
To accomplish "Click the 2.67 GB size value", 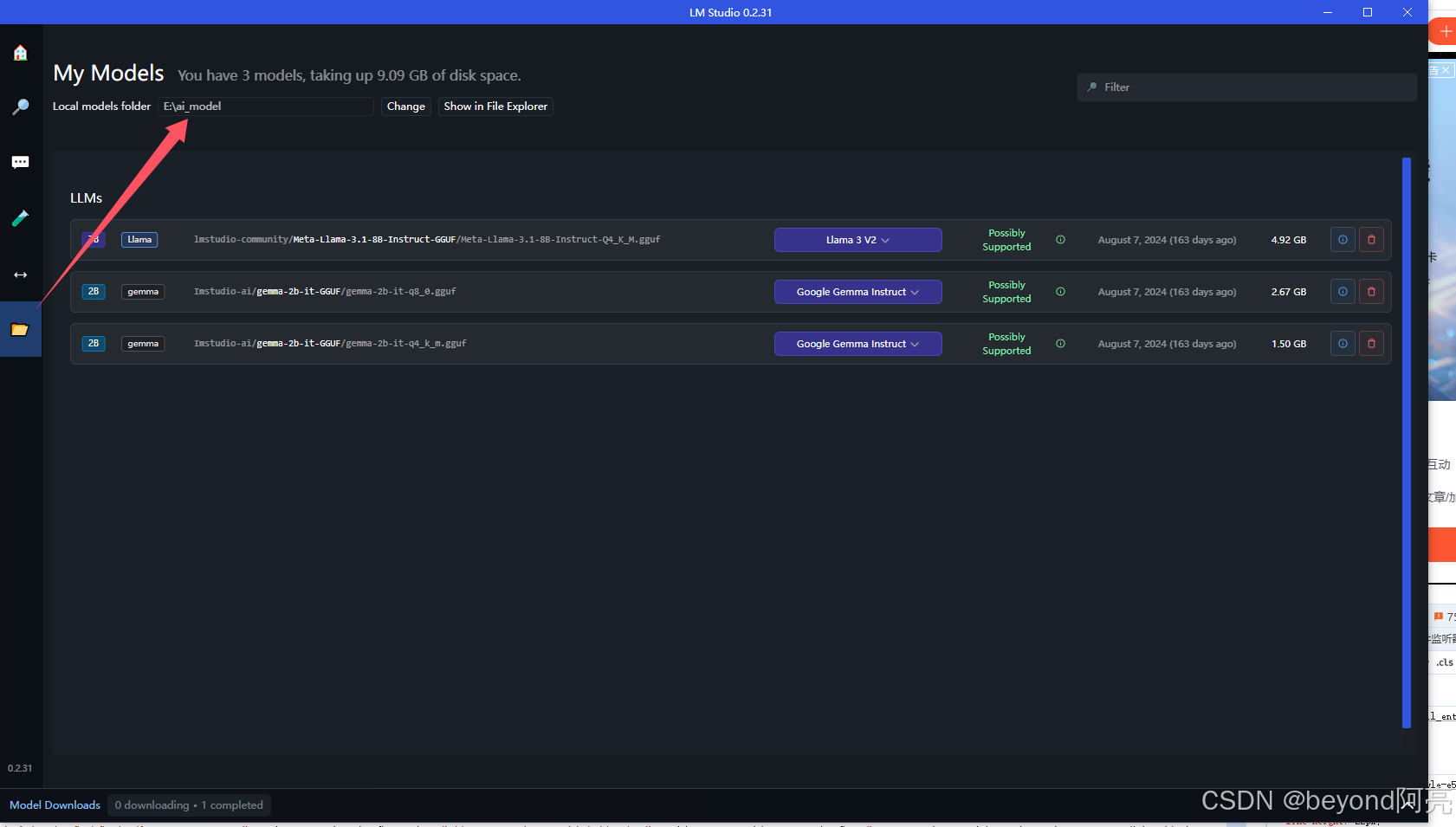I will click(x=1289, y=292).
